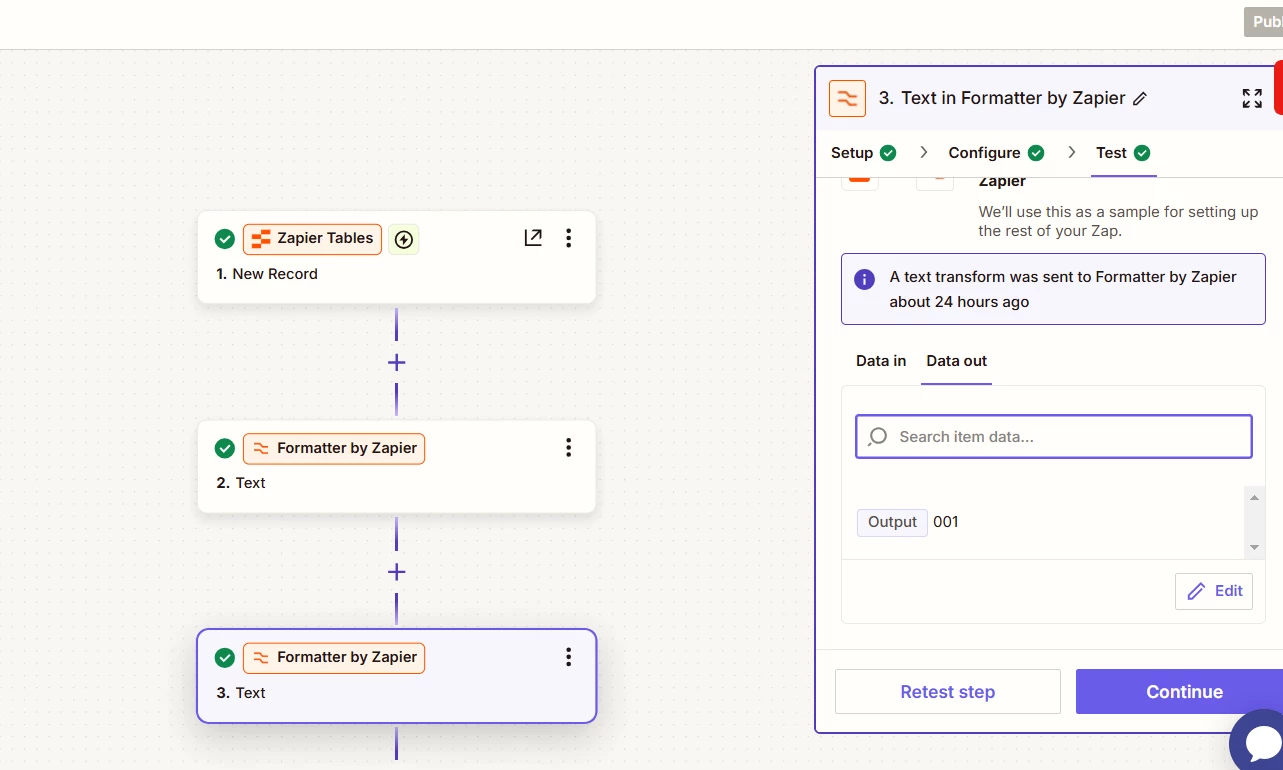Click the info icon in the transform message

[x=864, y=279]
